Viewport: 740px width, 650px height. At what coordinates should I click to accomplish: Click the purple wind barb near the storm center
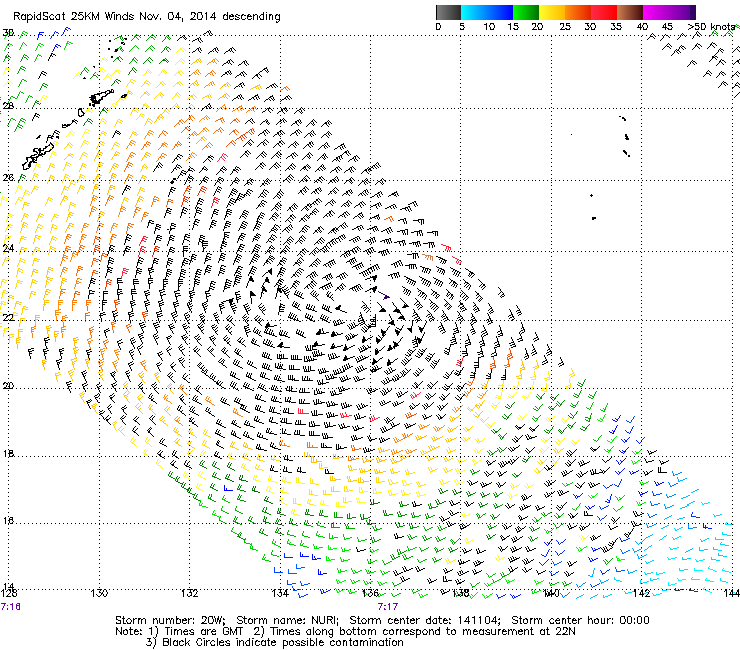[383, 295]
